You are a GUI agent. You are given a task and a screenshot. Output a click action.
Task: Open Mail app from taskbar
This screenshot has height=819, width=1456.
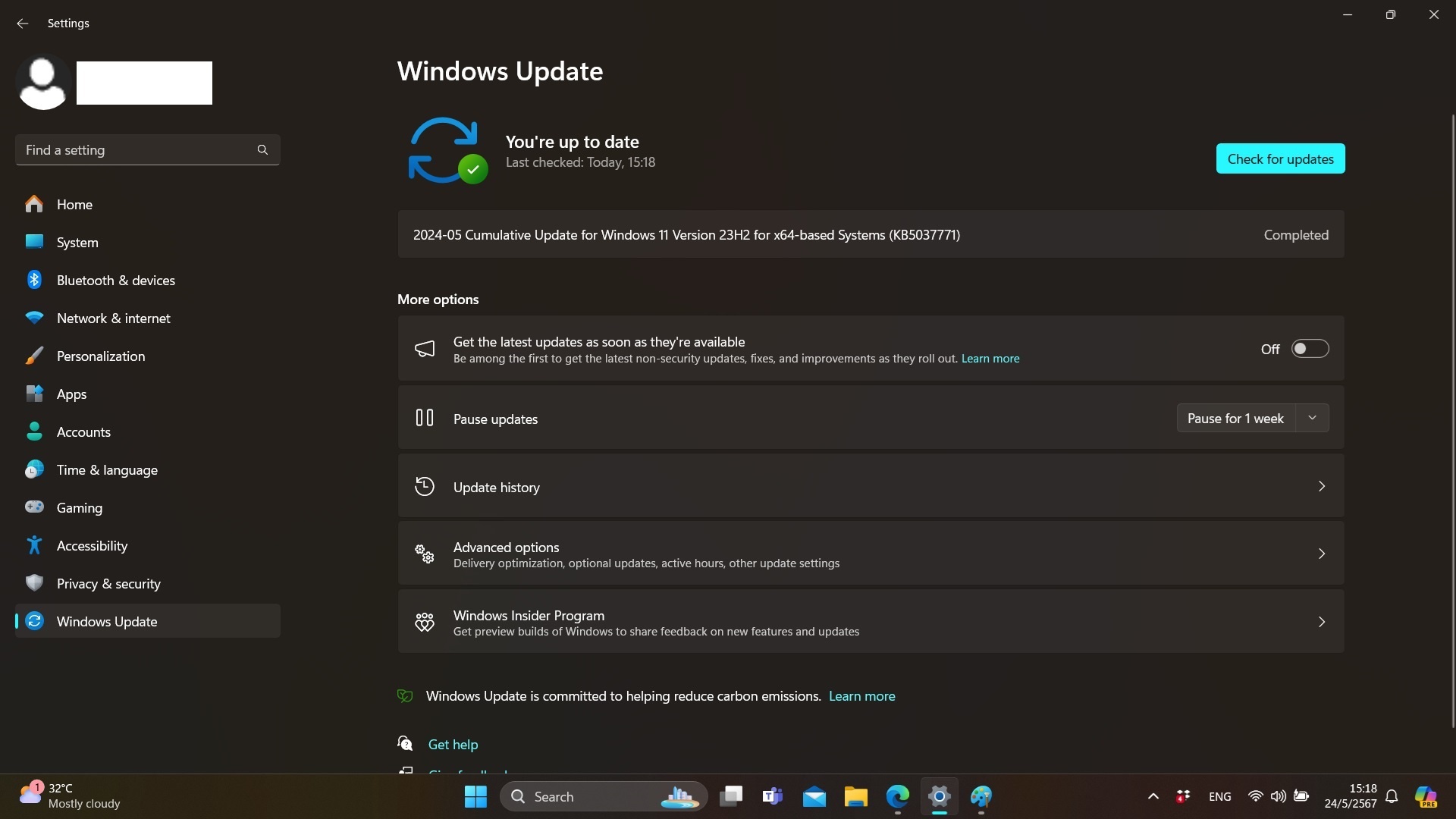point(814,796)
